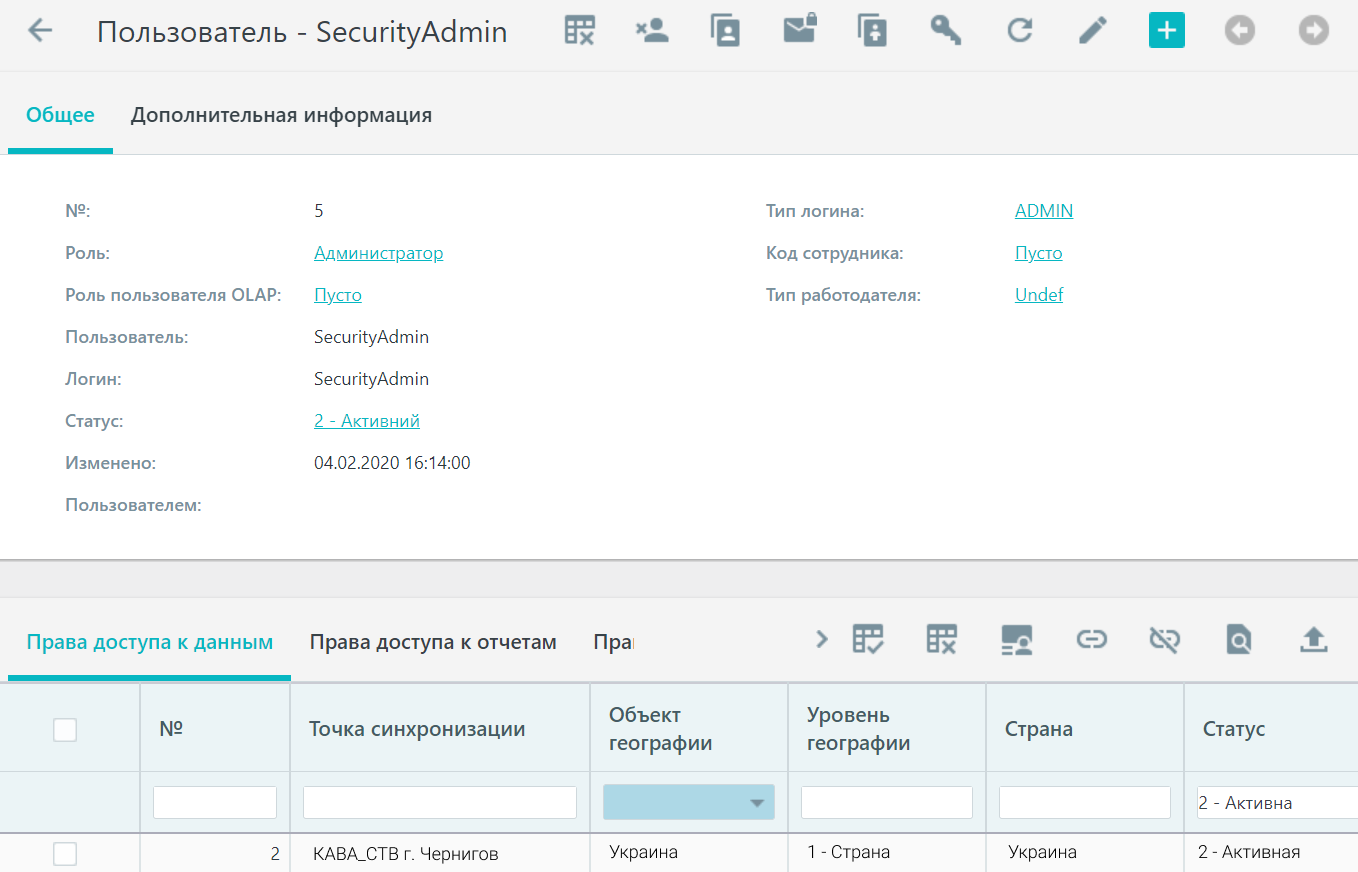Image resolution: width=1358 pixels, height=872 pixels.
Task: Select the Права доступа к данным tab
Action: tap(150, 642)
